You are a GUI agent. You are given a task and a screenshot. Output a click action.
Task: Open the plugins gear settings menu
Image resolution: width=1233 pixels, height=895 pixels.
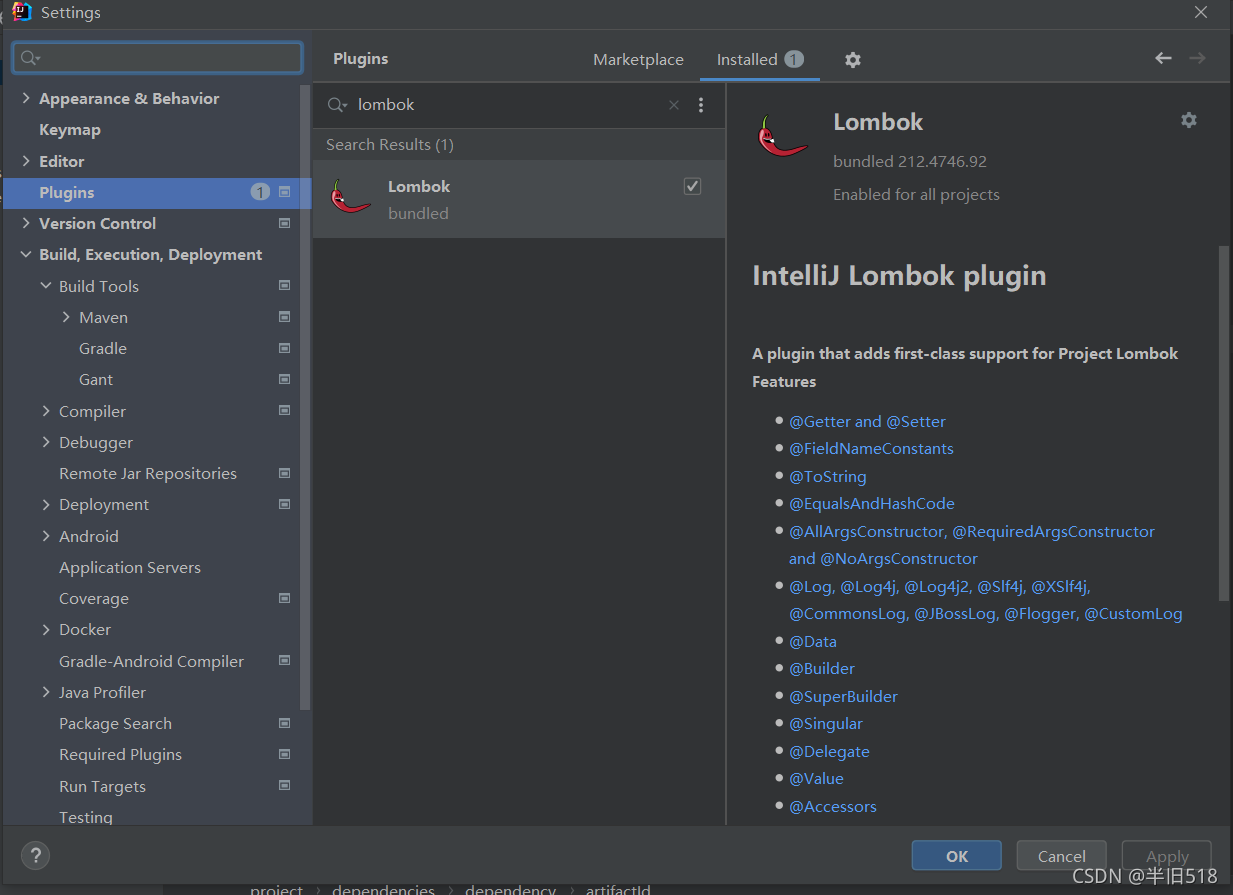[x=852, y=60]
